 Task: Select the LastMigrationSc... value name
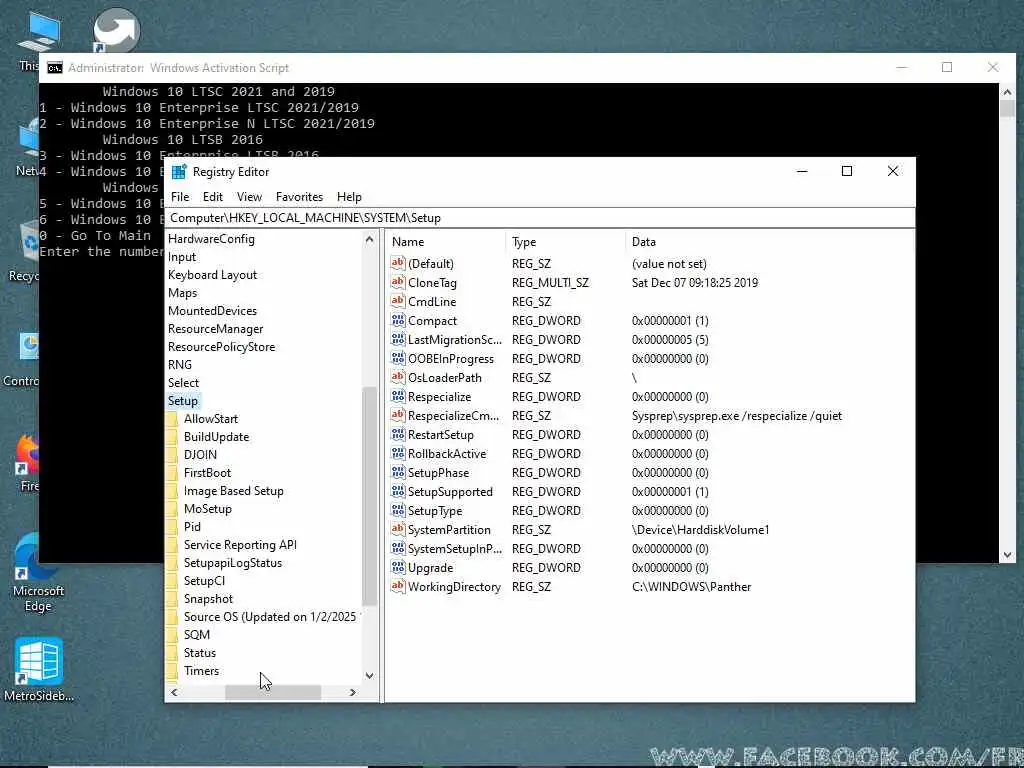point(455,340)
